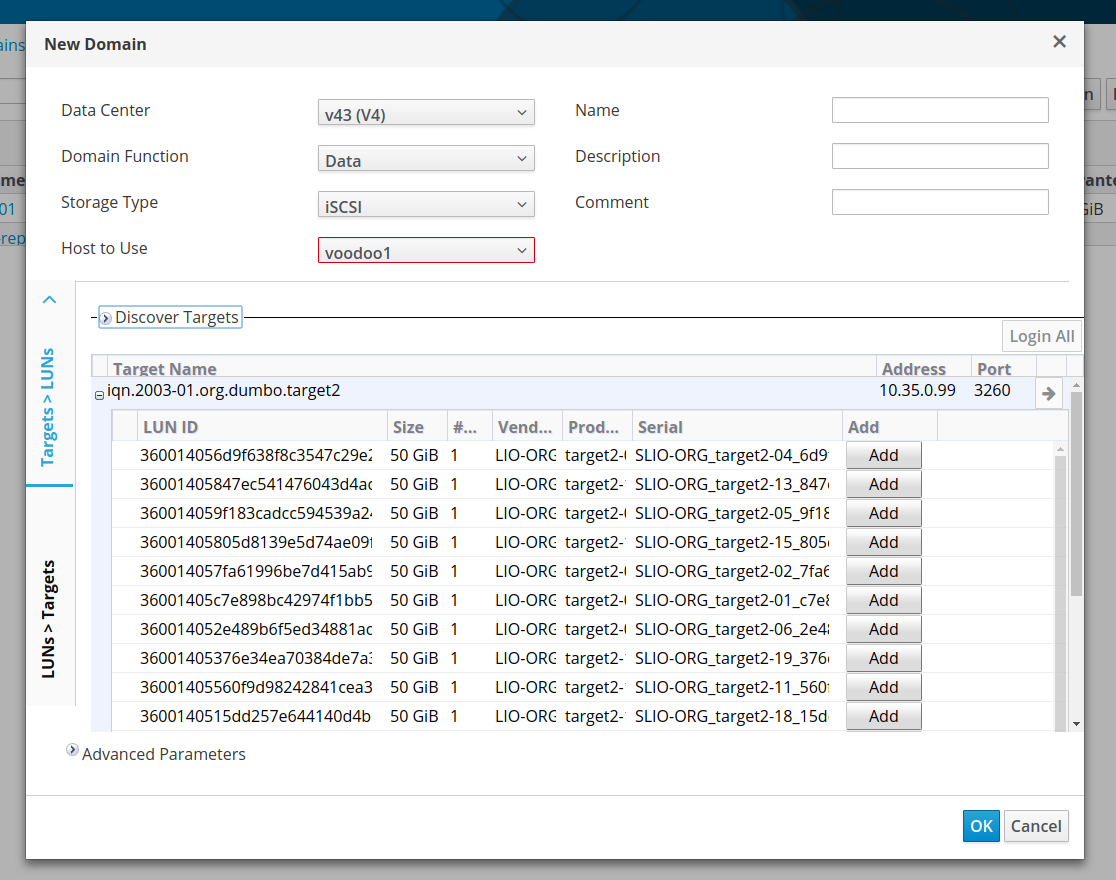This screenshot has height=880, width=1116.
Task: Collapse the iqn.2003-01.org.dumbo.target2 tree node
Action: (x=99, y=395)
